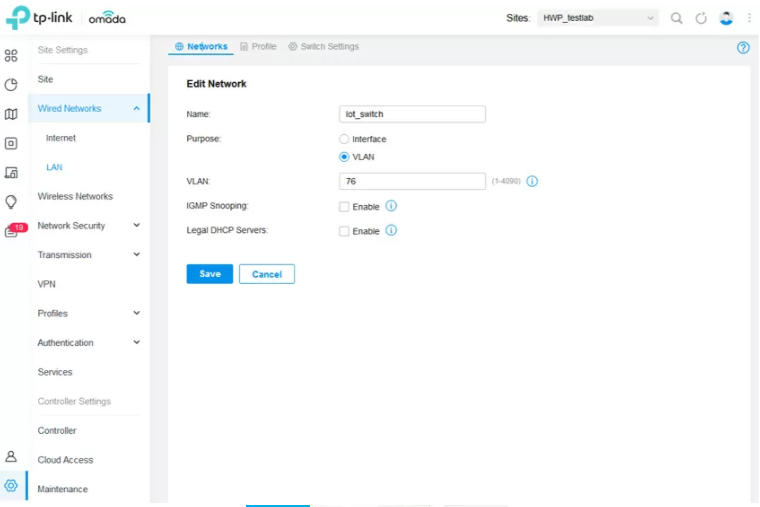Open the Insights lightbulb icon
Screen dimensions: 760x507
11,201
